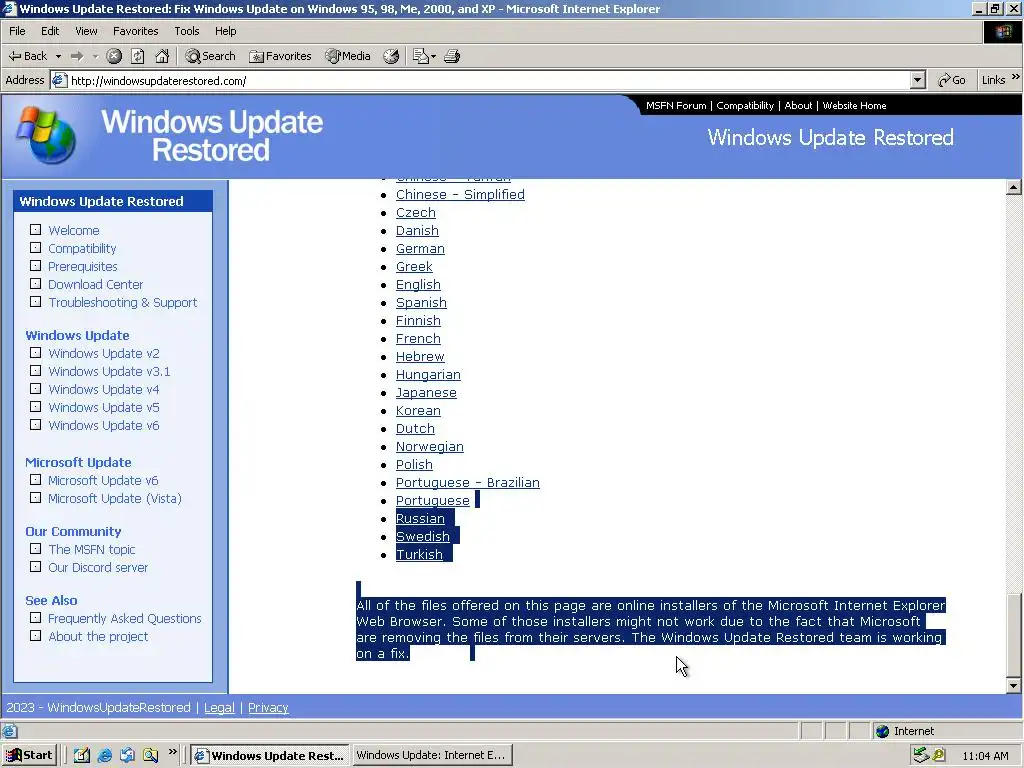This screenshot has width=1024, height=768.
Task: Click the Windows Update Restored globe logo
Action: click(x=46, y=135)
